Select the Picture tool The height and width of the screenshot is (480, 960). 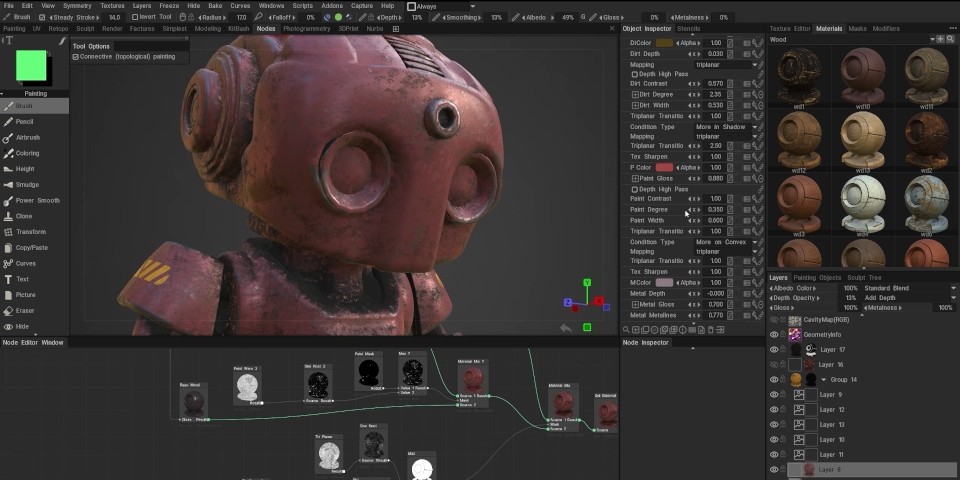pyautogui.click(x=34, y=295)
